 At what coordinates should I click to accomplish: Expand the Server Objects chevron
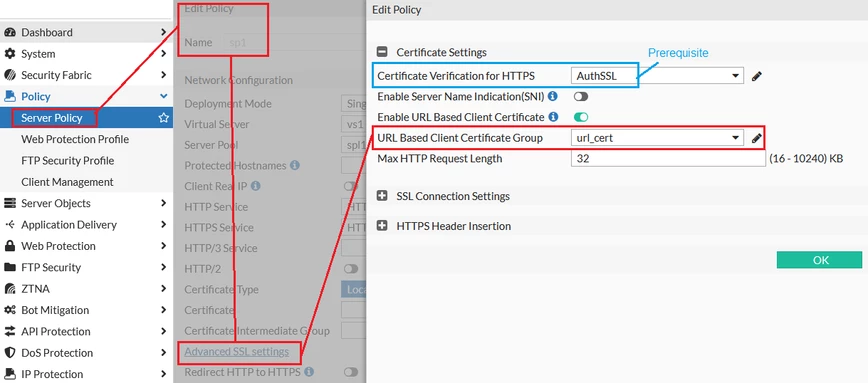(x=163, y=203)
